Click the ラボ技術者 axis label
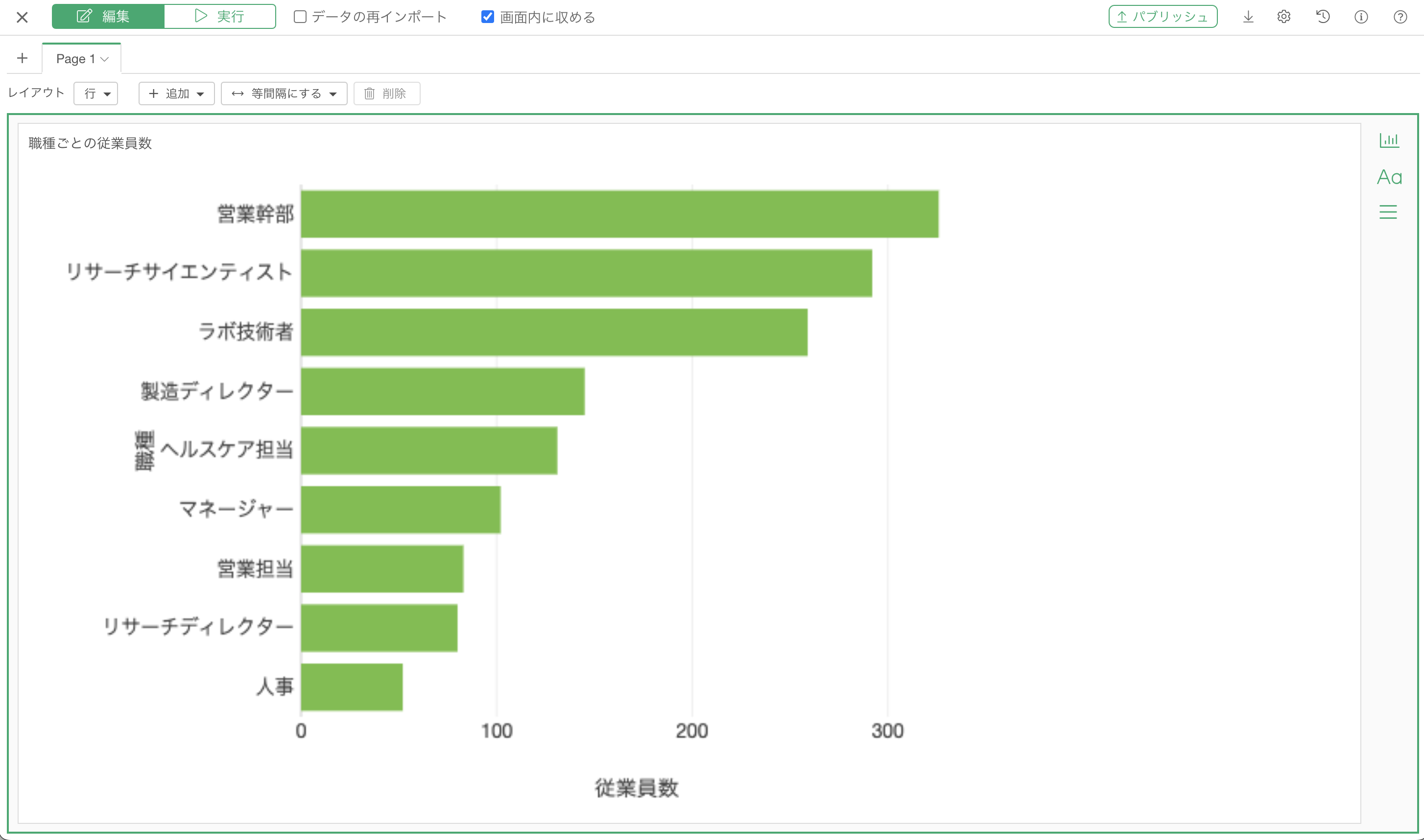 point(246,332)
